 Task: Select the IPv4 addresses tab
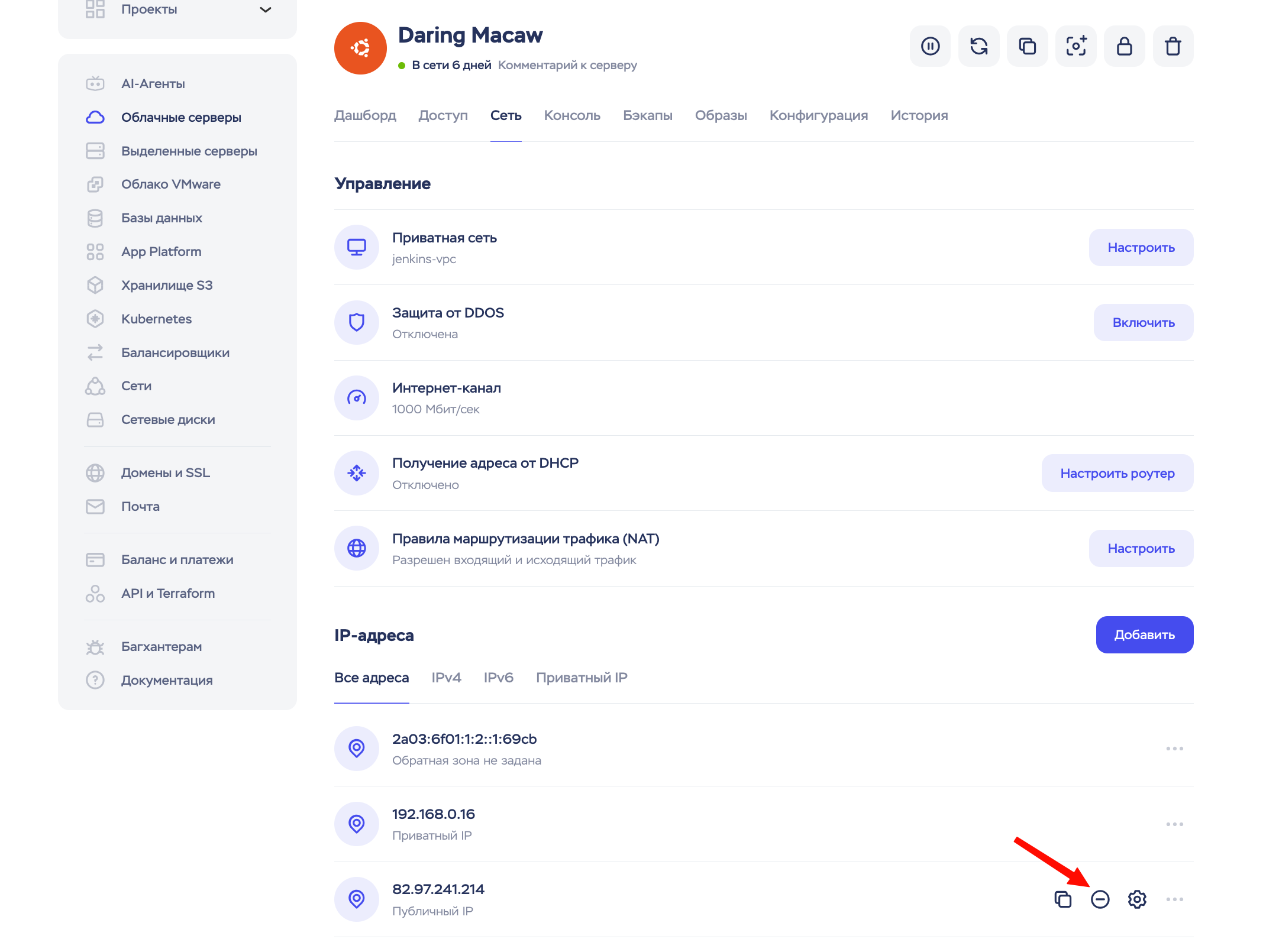pyautogui.click(x=446, y=678)
